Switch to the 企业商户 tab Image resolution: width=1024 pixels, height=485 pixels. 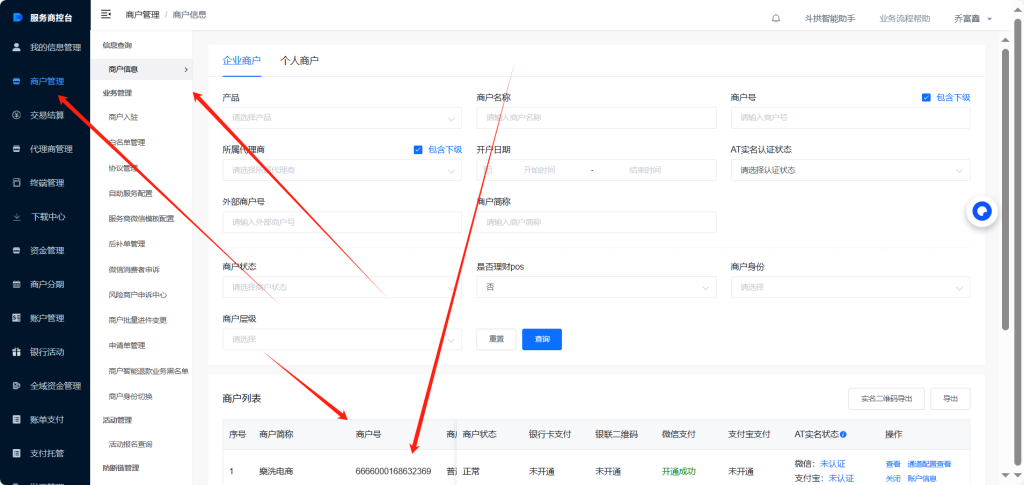tap(242, 61)
